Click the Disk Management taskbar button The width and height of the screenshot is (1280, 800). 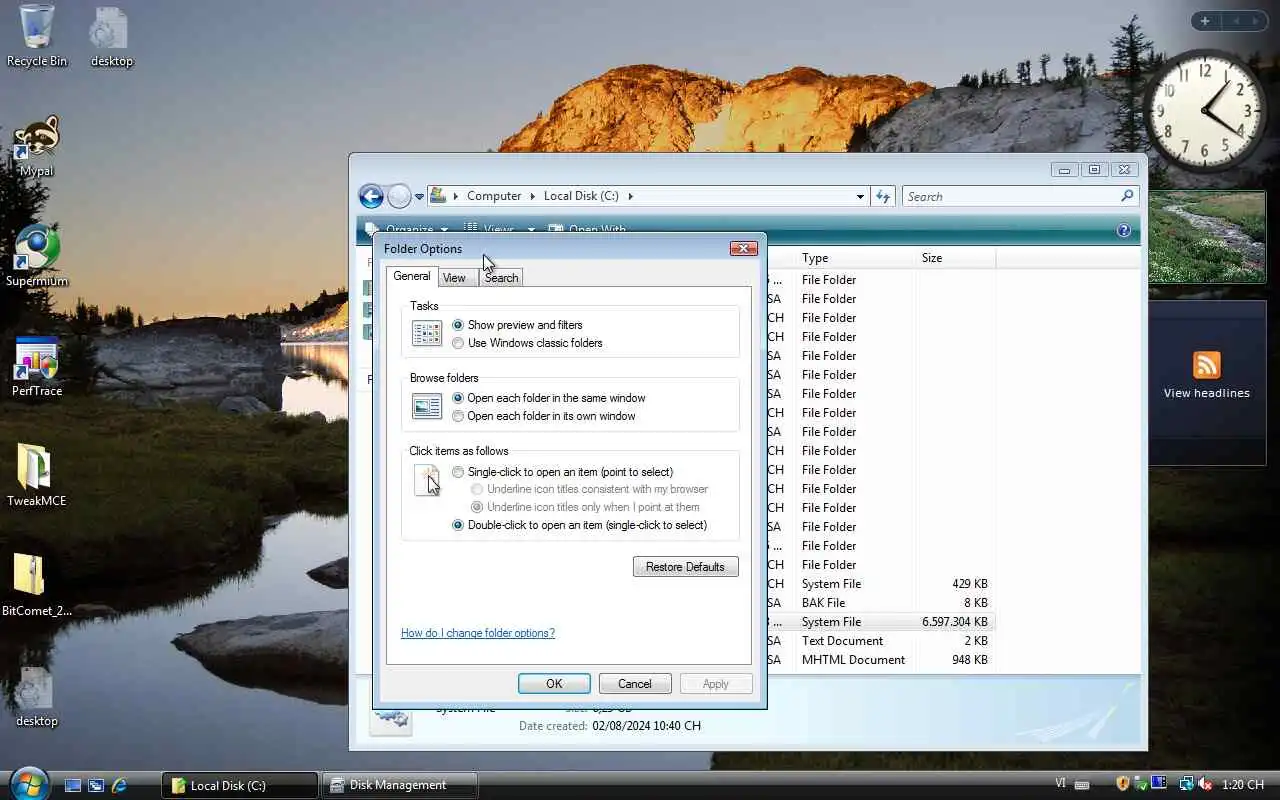click(x=399, y=785)
